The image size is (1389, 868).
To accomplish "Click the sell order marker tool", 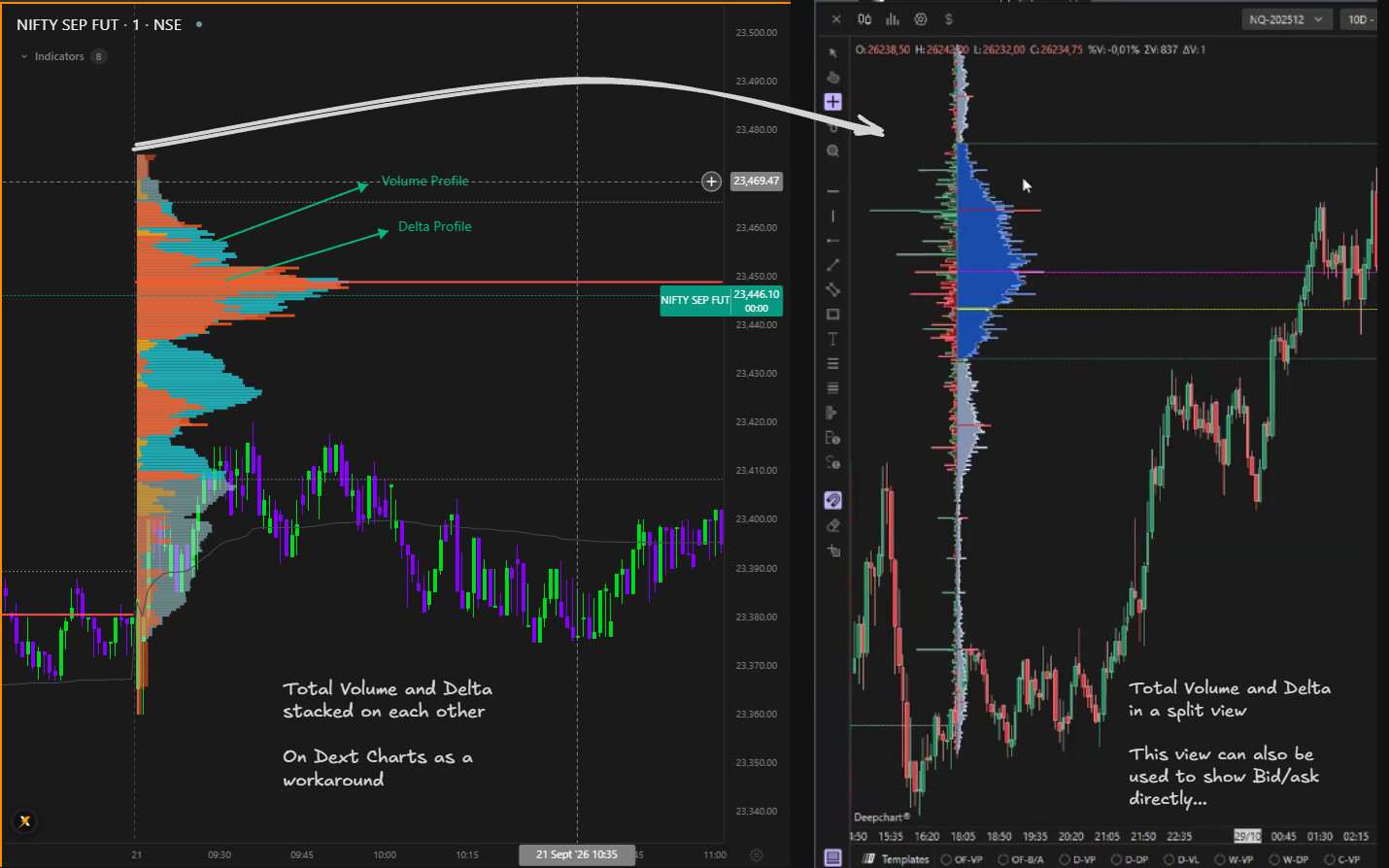I will click(x=832, y=462).
